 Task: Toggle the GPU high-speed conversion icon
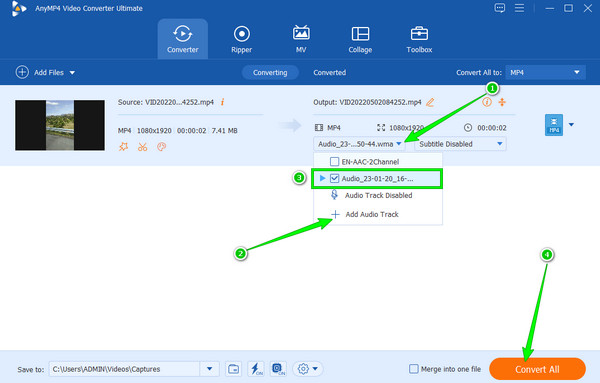[x=278, y=369]
